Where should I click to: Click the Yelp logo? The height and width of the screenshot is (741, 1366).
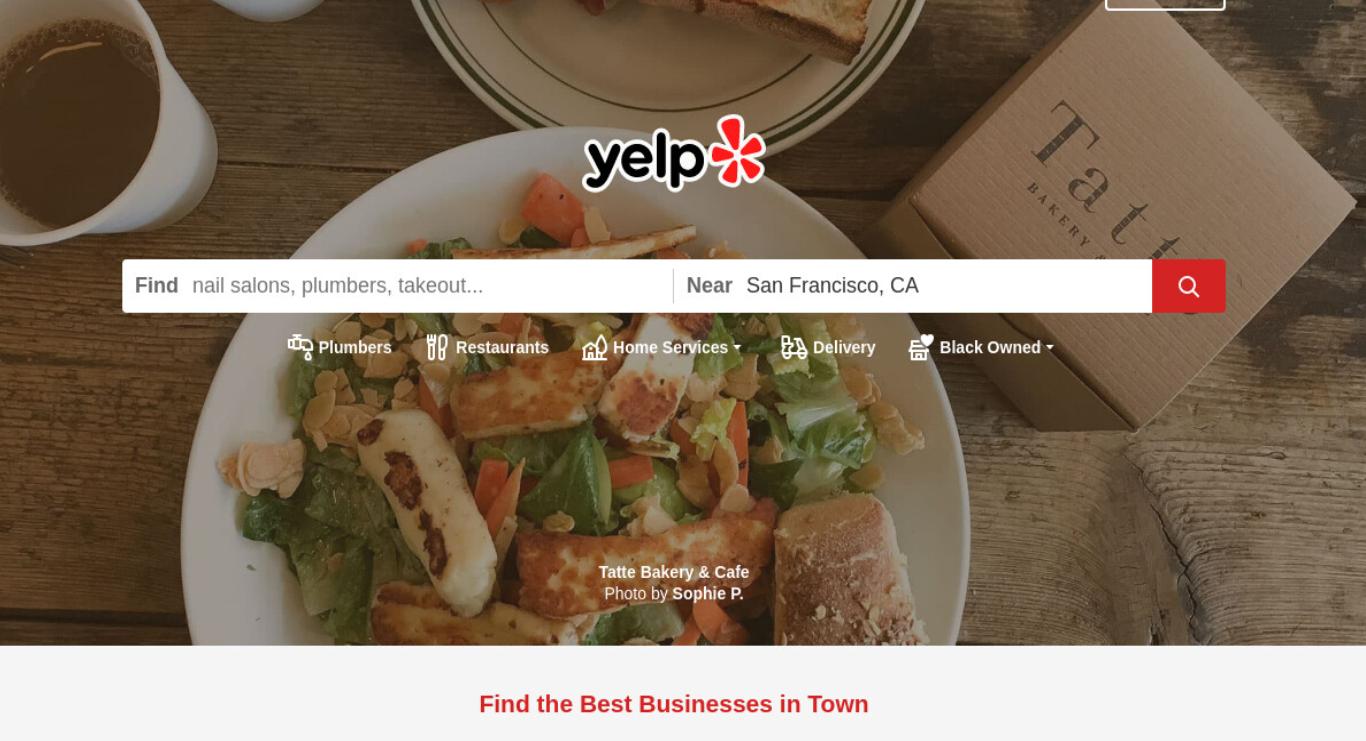coord(674,154)
